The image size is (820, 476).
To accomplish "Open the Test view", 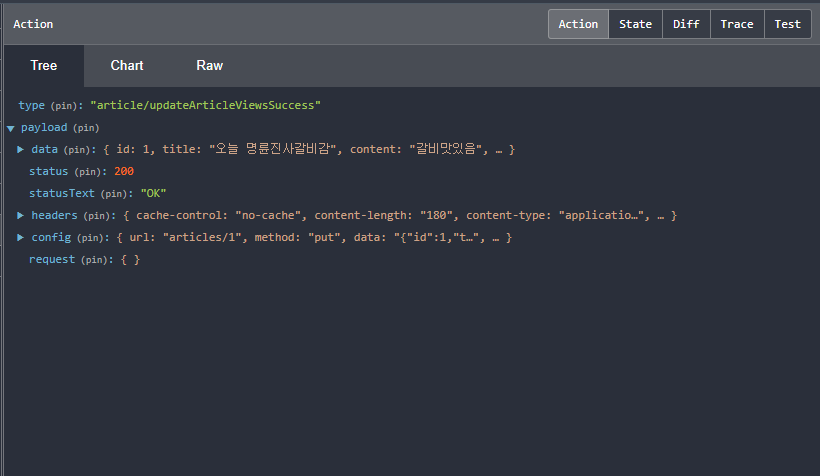I will coord(788,24).
